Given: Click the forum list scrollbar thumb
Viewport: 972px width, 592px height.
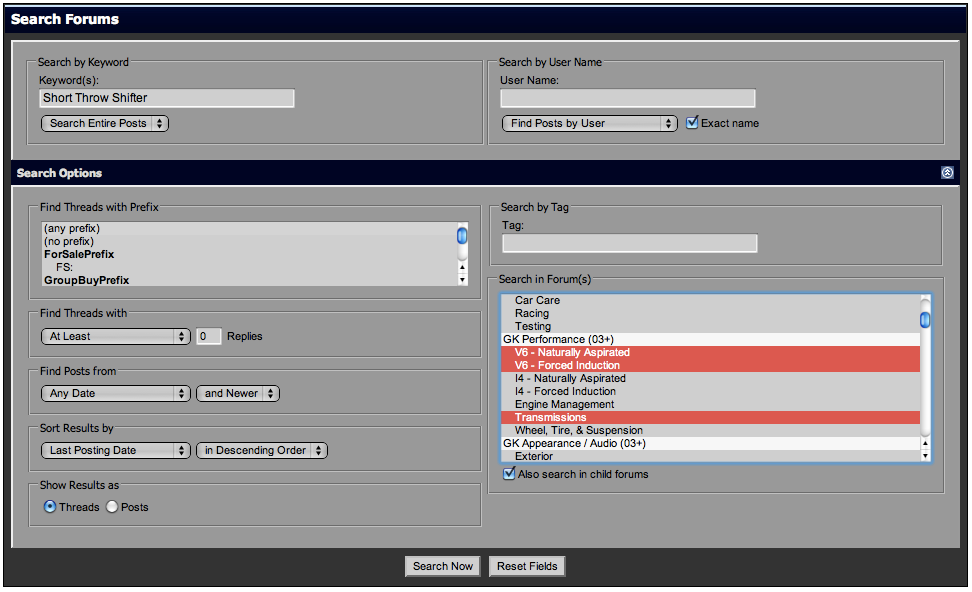Looking at the screenshot, I should click(925, 319).
